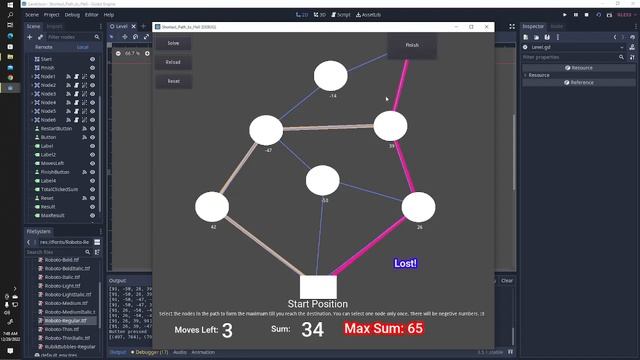
Task: Play the project
Action: click(565, 15)
